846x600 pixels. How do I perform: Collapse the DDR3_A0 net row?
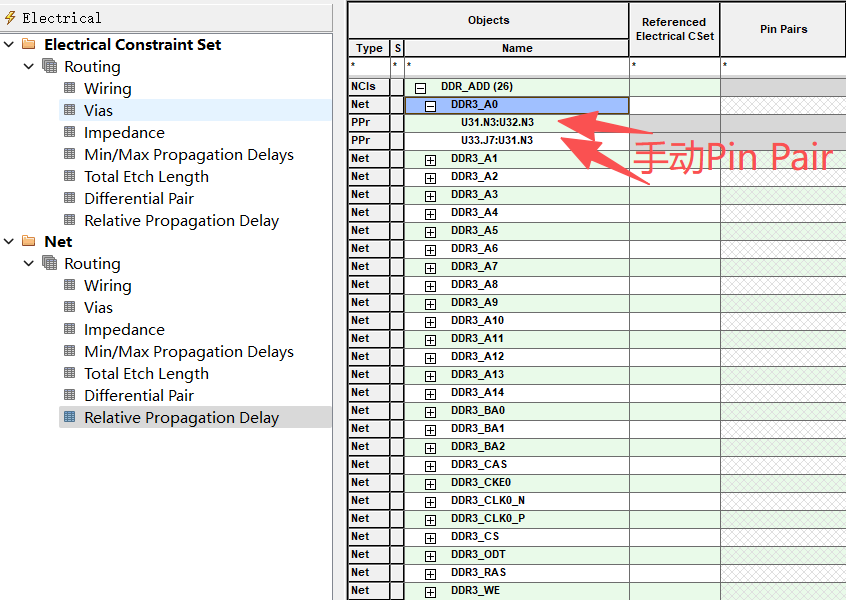(x=430, y=106)
